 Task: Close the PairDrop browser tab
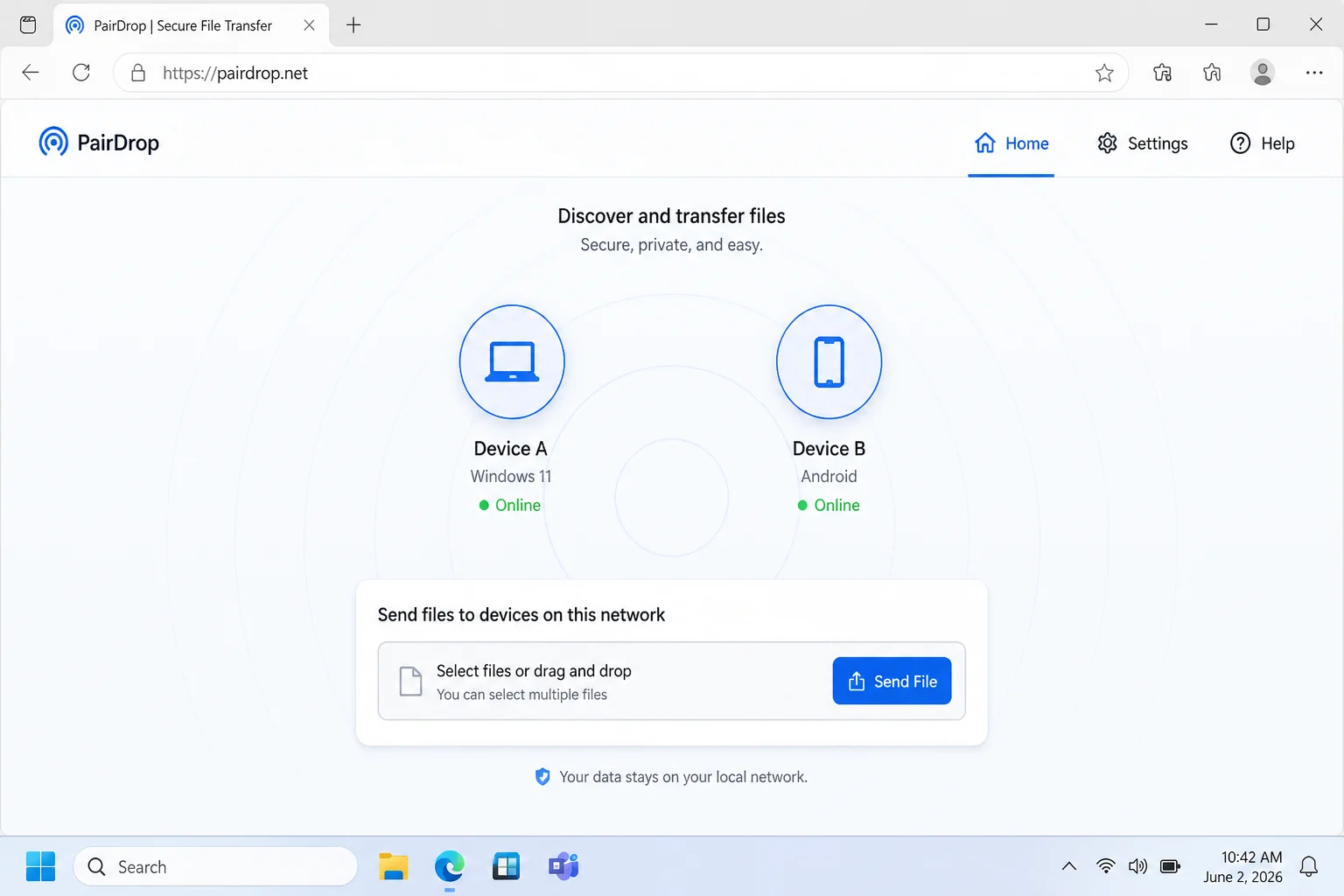309,25
